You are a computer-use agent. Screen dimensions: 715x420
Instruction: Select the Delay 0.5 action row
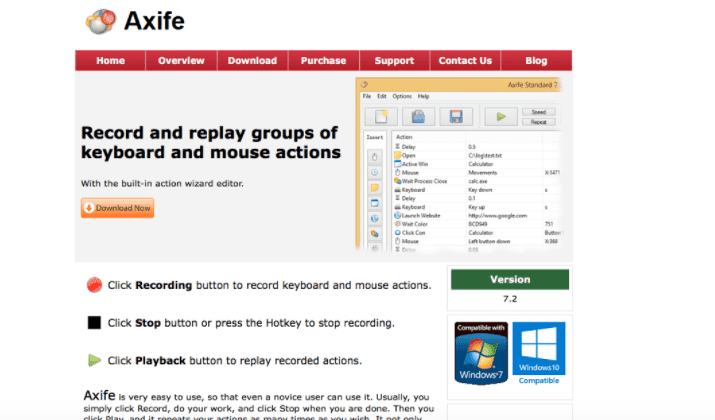(477, 147)
